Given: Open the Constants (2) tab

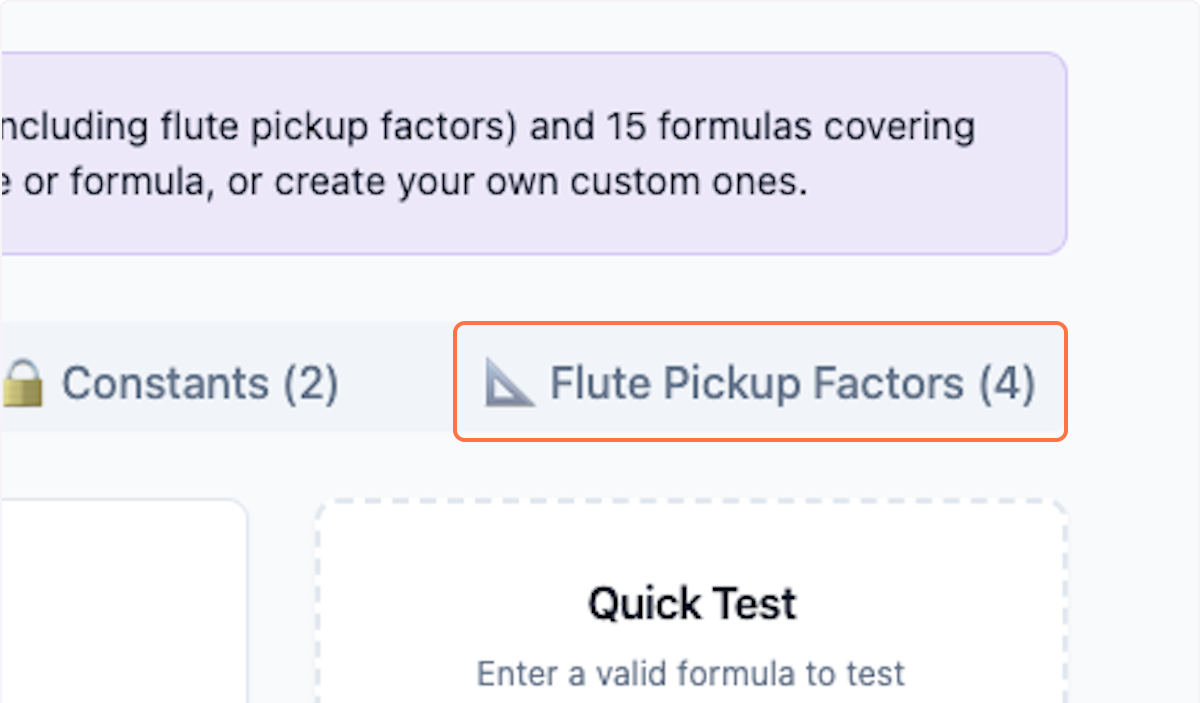Looking at the screenshot, I should pos(170,383).
